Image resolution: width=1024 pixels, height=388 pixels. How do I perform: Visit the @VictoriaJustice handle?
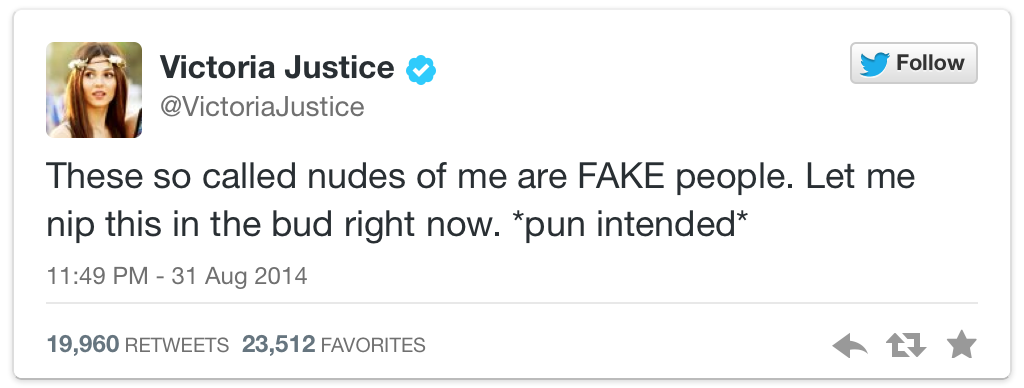tap(262, 106)
